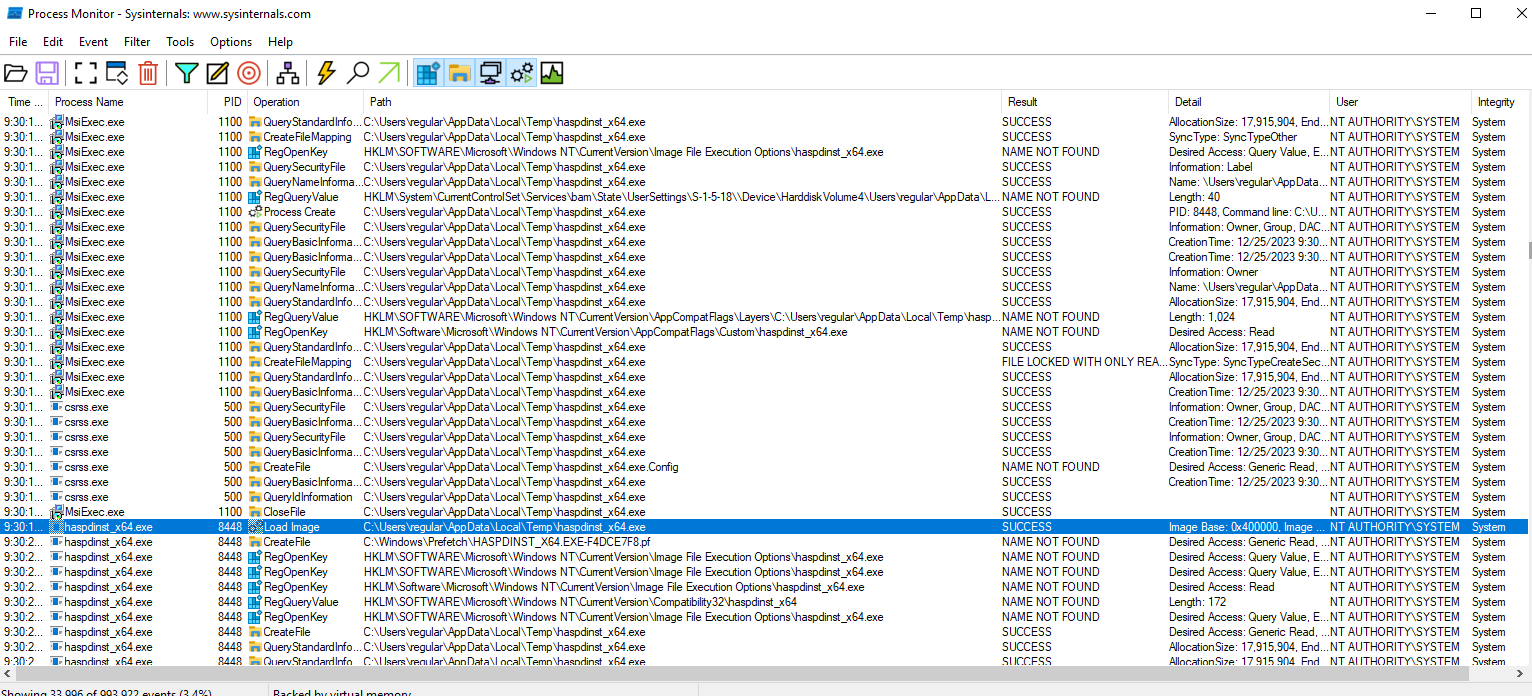Click the haspdinst_x64.exe.Config path row
Image resolution: width=1532 pixels, height=696 pixels.
pos(521,467)
